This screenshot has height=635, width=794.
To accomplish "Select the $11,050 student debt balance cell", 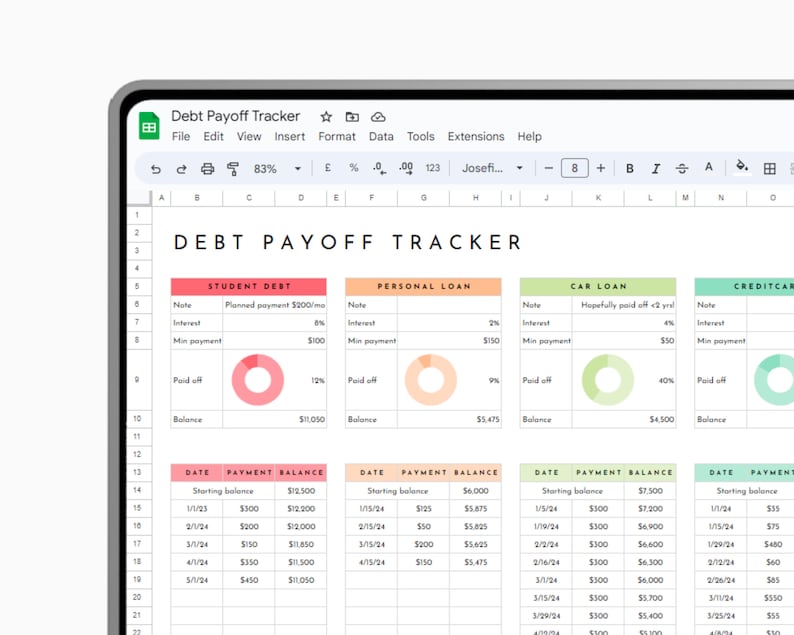I will click(x=275, y=419).
